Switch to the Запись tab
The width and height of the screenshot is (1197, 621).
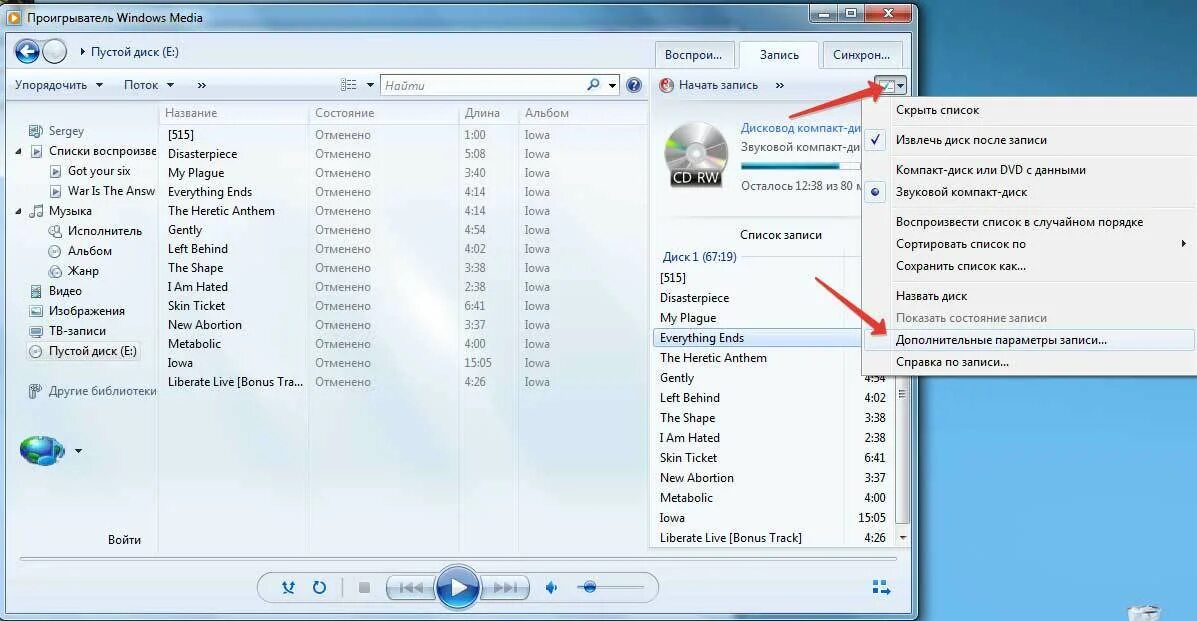779,55
